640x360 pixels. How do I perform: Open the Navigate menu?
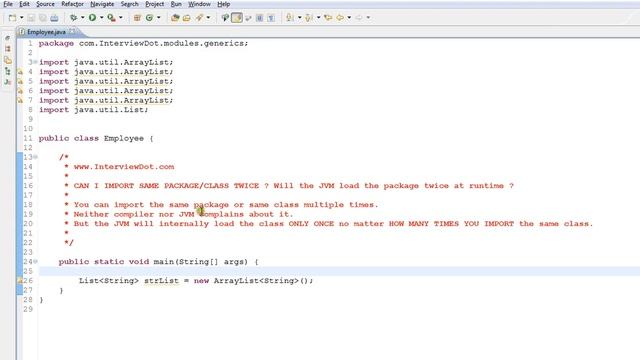click(102, 4)
